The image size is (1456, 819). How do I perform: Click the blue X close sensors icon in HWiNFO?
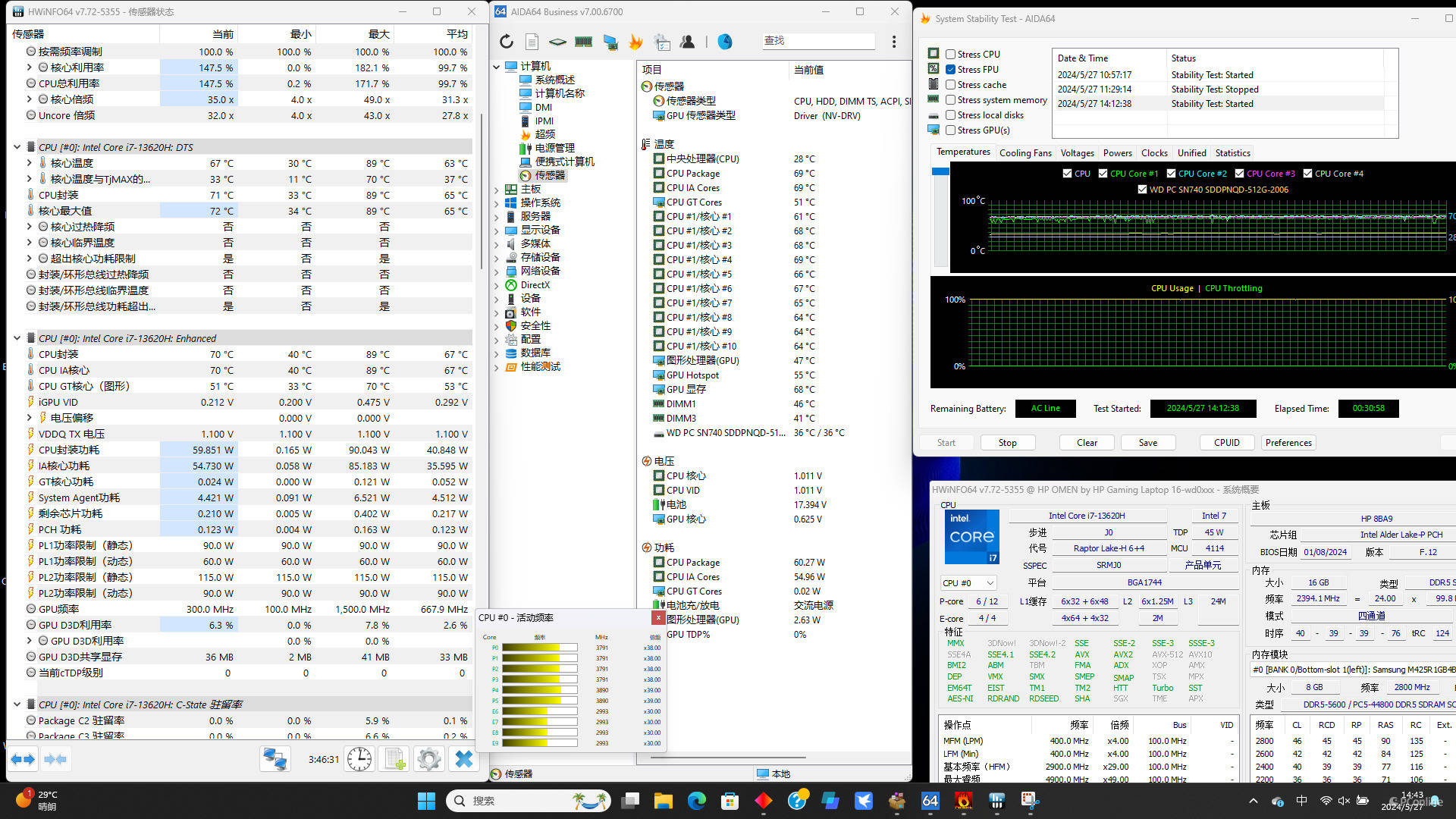coord(464,758)
